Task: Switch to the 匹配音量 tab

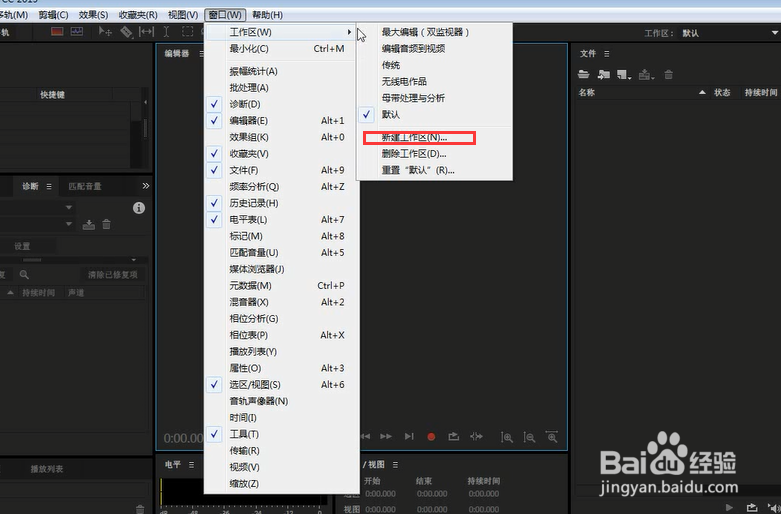Action: (x=85, y=186)
